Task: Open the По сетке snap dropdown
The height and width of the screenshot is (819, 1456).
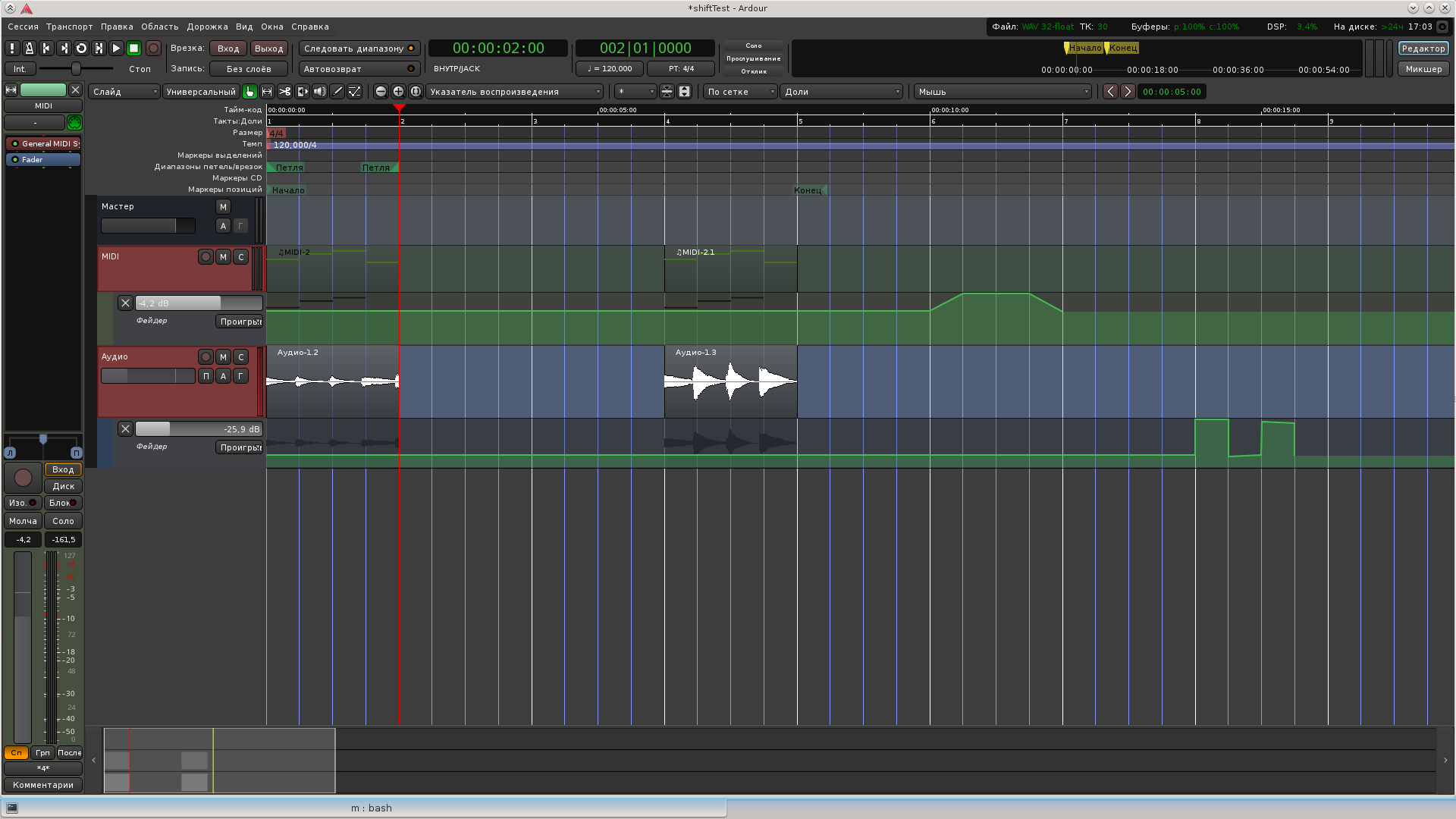Action: point(740,92)
